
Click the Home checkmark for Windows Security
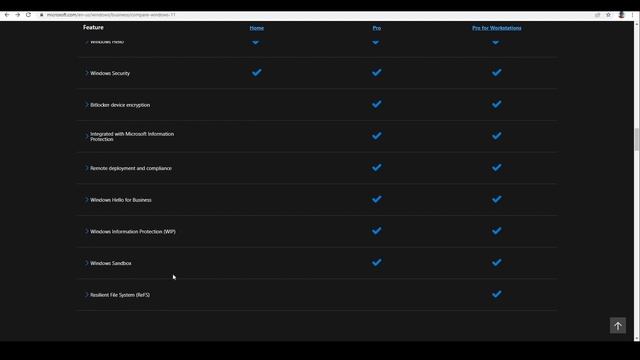click(256, 73)
